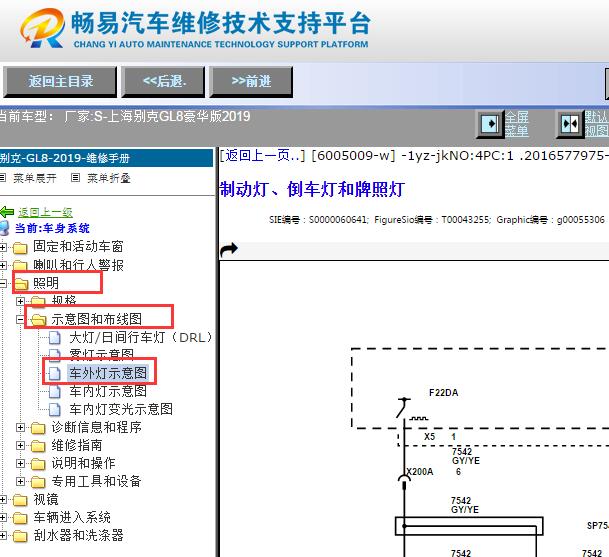
Task: Open 大灯/日间行车灯(DRL) tree entry
Action: pos(141,337)
